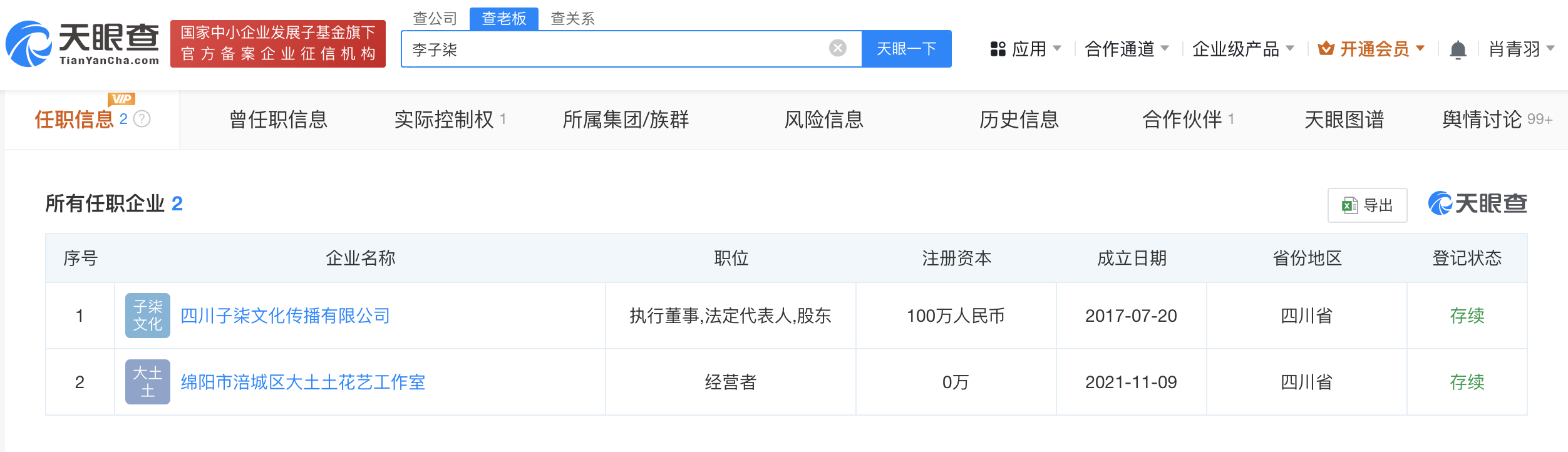Open the 天眼图谱 tab

click(1344, 120)
